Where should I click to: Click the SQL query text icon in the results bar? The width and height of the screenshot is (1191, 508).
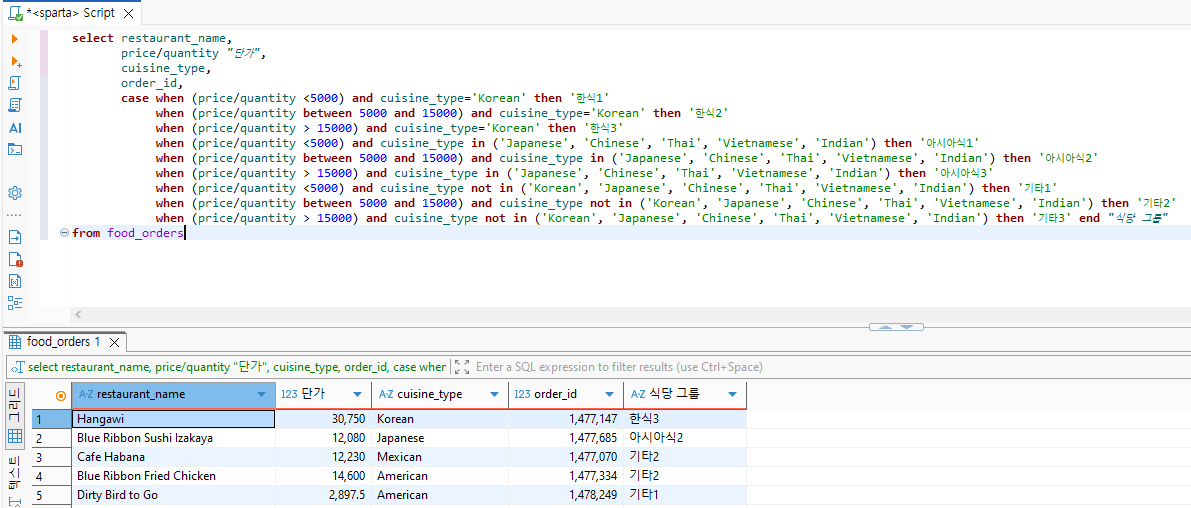tap(17, 367)
